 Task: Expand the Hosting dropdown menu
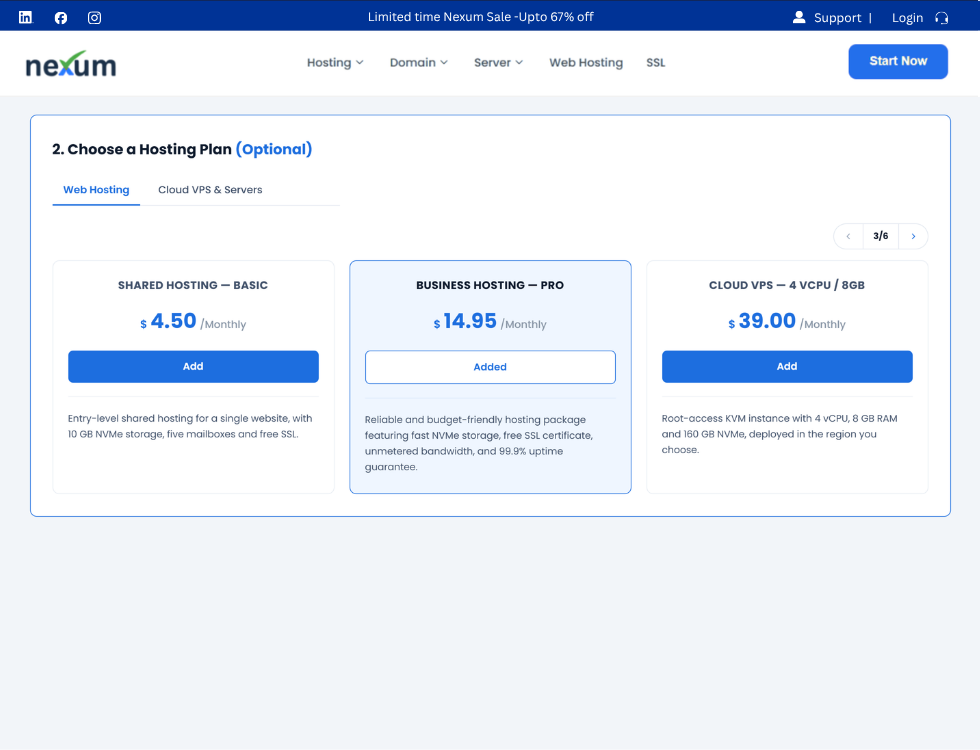(x=335, y=62)
